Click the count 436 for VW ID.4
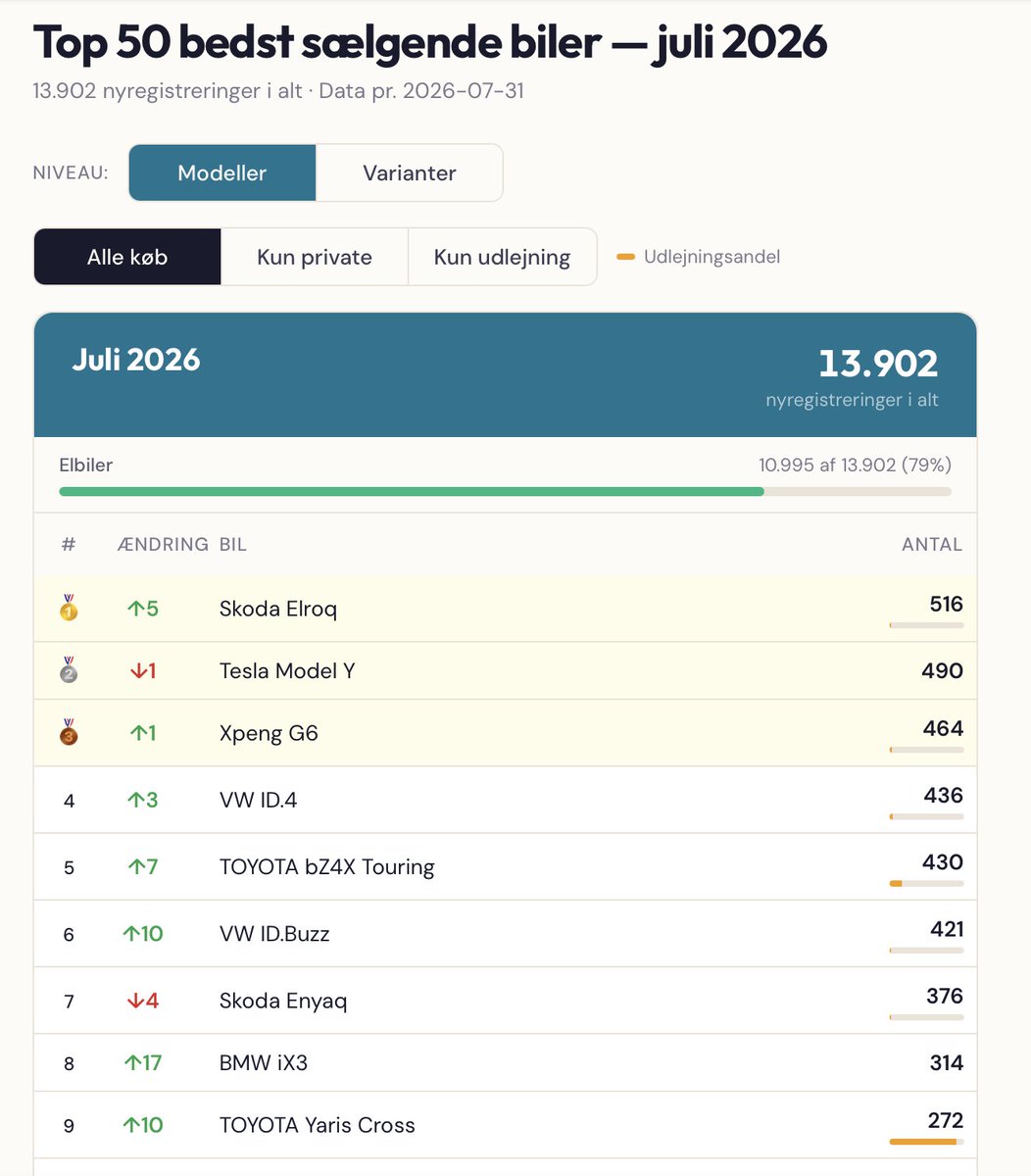The width and height of the screenshot is (1031, 1176). 943,795
